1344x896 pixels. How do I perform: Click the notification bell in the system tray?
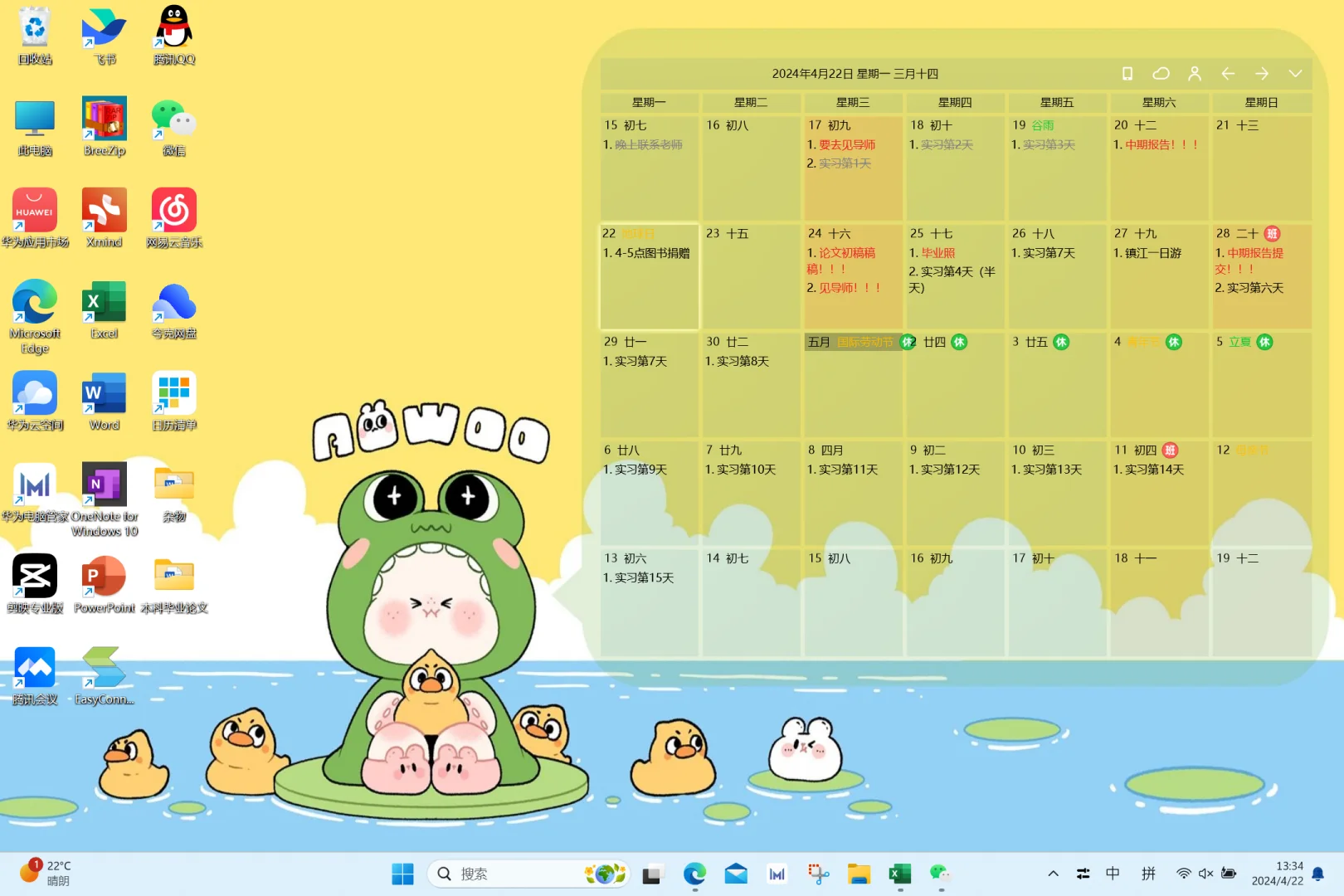click(x=1318, y=874)
